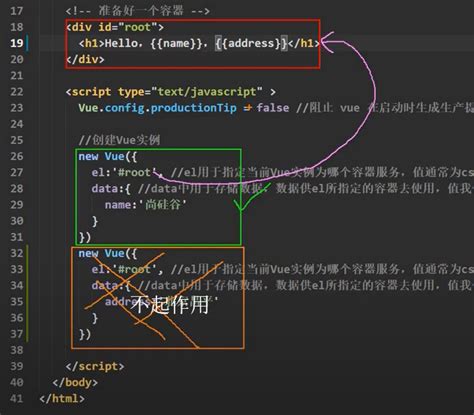Click line number 18 in the gutter

17,27
